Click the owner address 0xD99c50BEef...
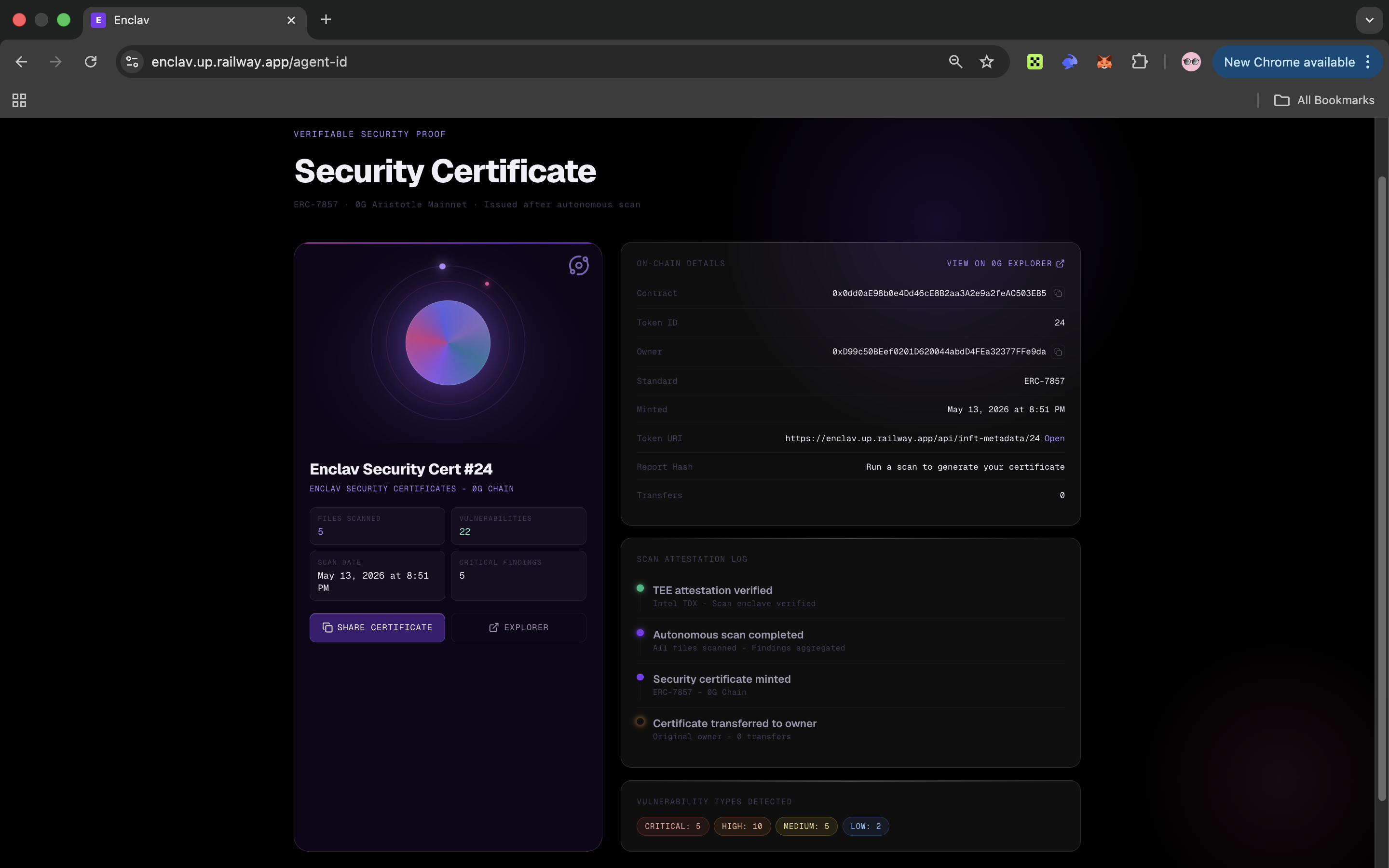Image resolution: width=1389 pixels, height=868 pixels. (939, 352)
